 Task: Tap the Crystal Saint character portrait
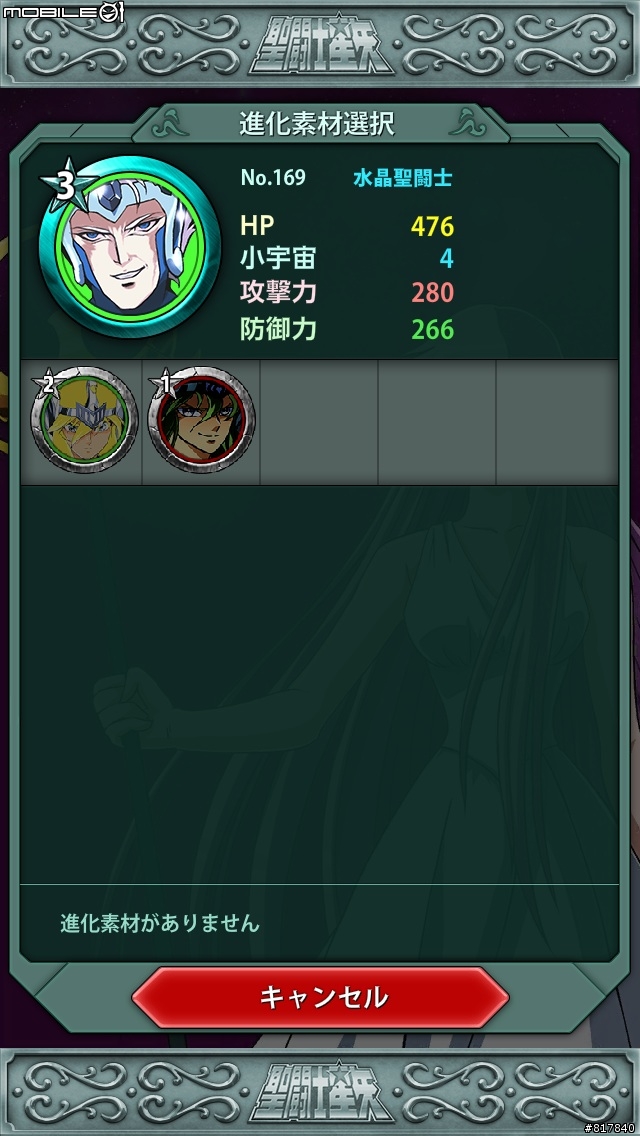[x=130, y=246]
